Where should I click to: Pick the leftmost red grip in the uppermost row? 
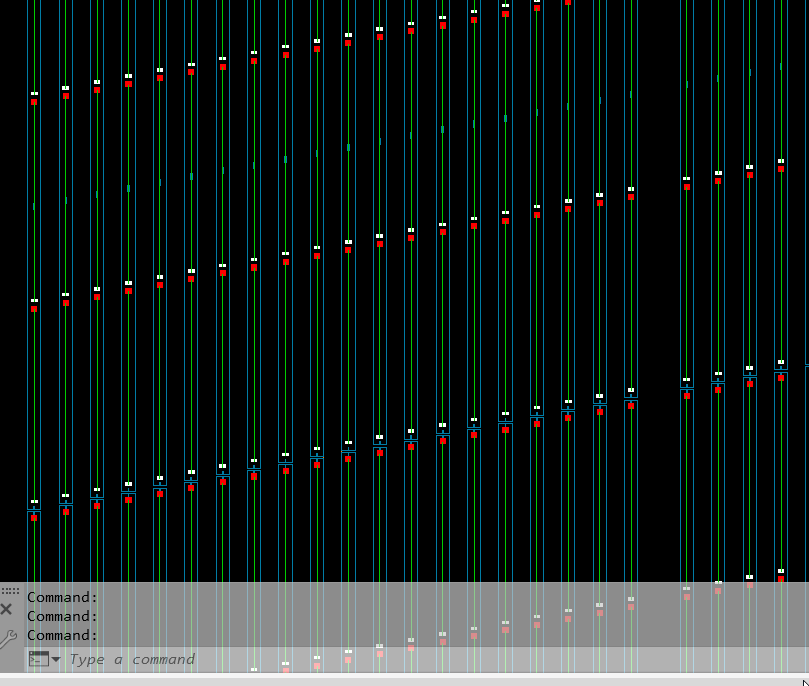[x=34, y=102]
